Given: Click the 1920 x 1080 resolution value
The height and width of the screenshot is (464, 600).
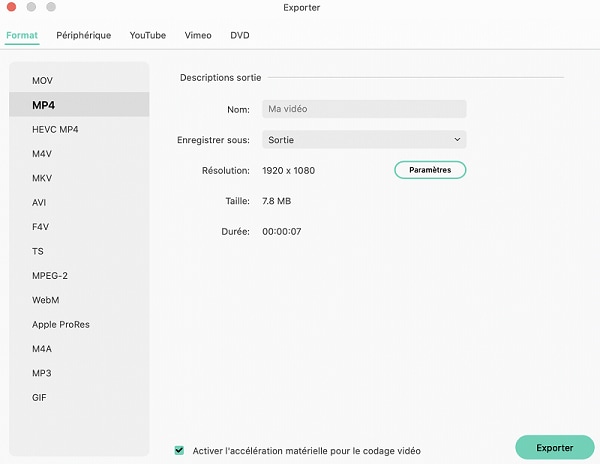Looking at the screenshot, I should click(289, 171).
